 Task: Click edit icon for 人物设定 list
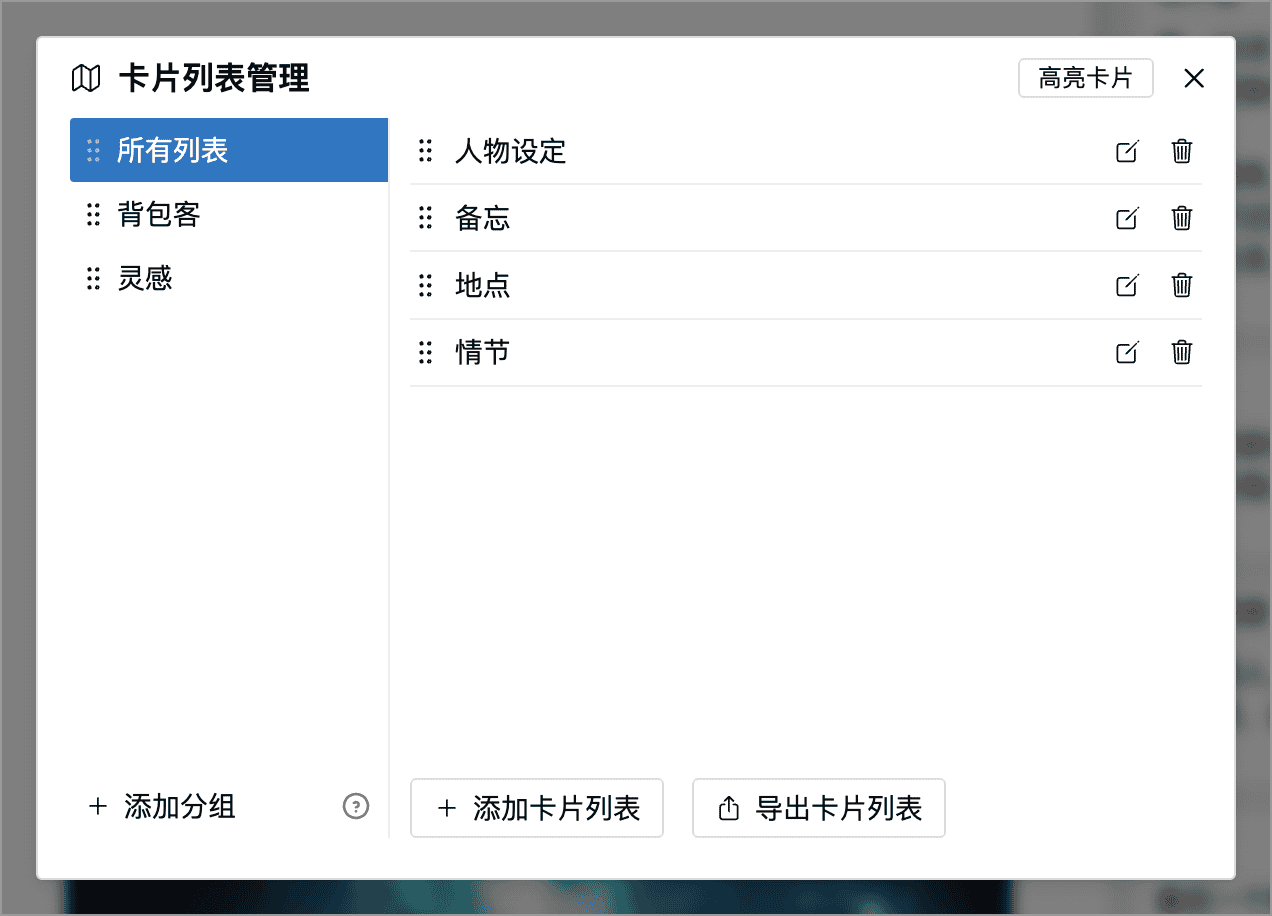(1127, 151)
